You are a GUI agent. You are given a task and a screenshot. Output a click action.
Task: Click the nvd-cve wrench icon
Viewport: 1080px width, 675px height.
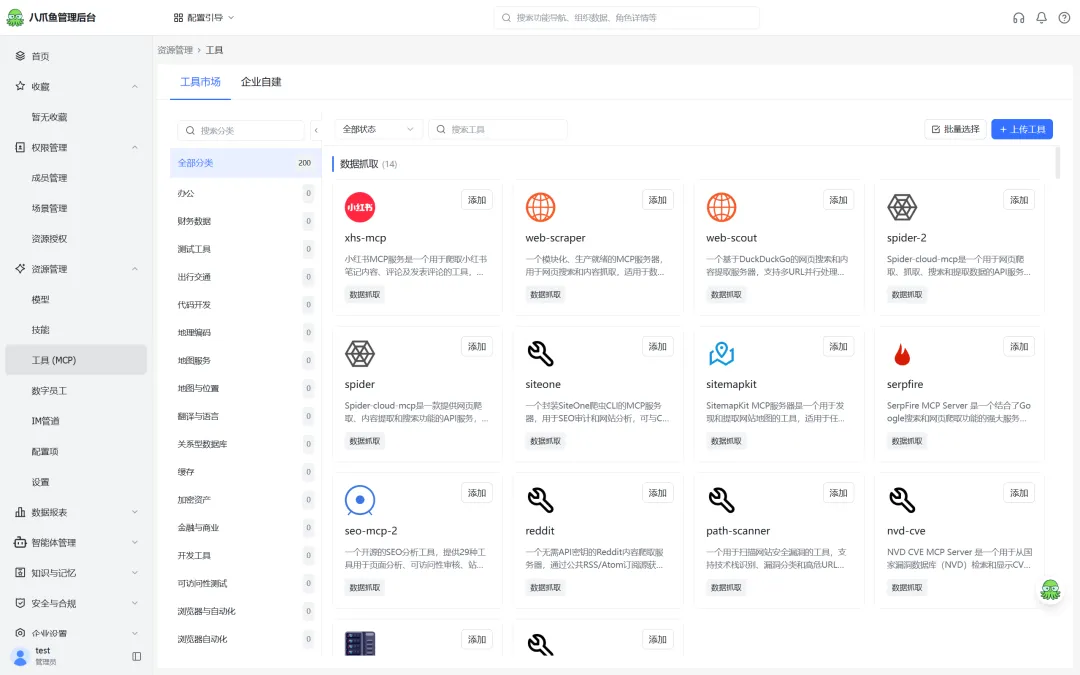902,500
